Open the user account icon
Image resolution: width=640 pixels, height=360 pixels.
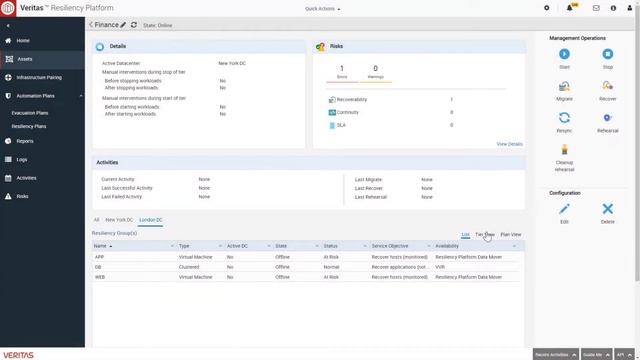click(x=629, y=8)
